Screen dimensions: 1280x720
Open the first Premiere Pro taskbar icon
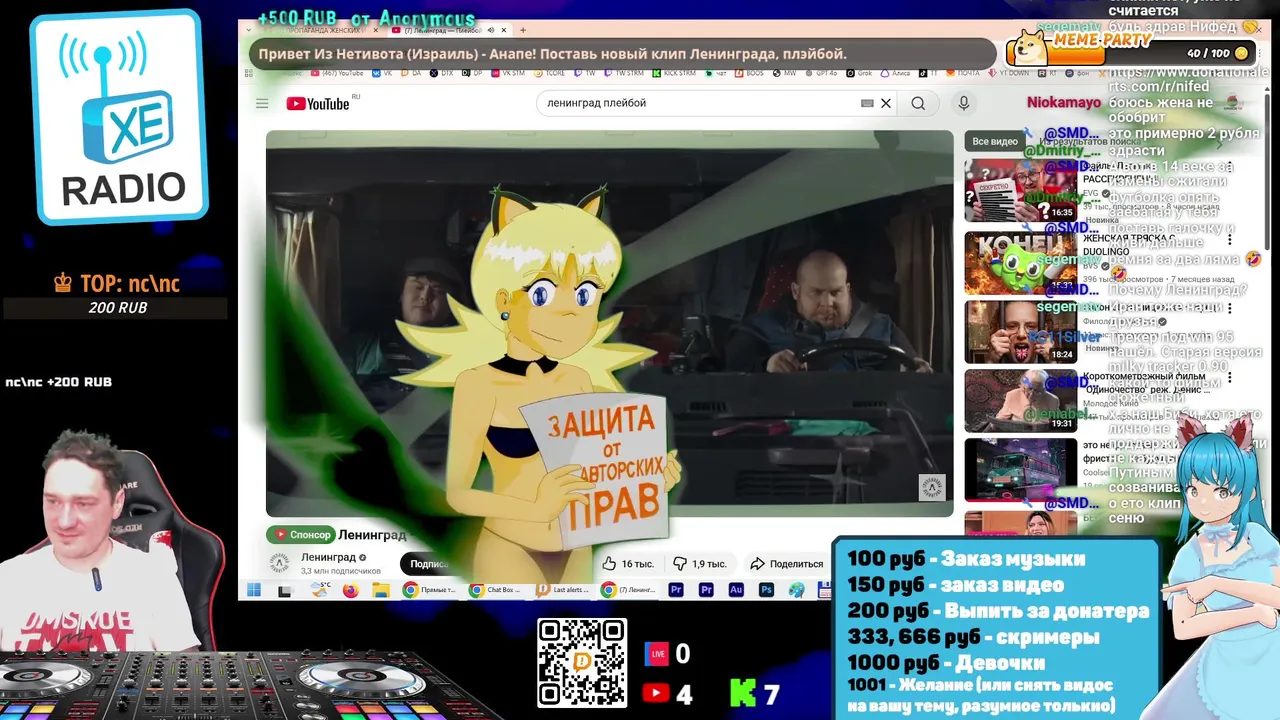click(x=677, y=590)
